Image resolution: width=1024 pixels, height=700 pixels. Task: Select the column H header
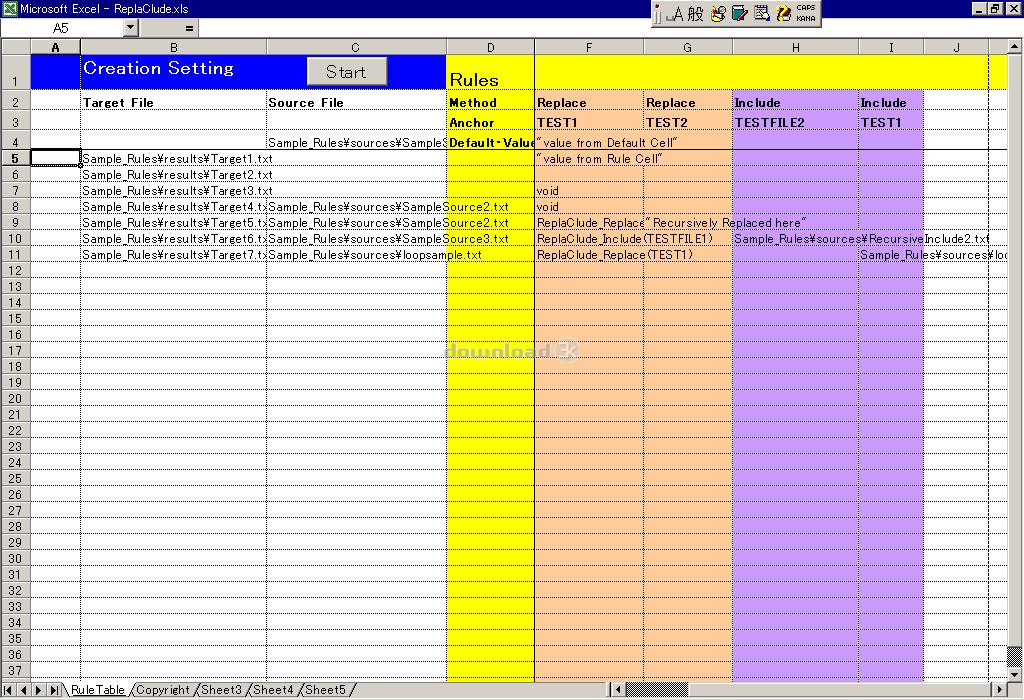795,47
